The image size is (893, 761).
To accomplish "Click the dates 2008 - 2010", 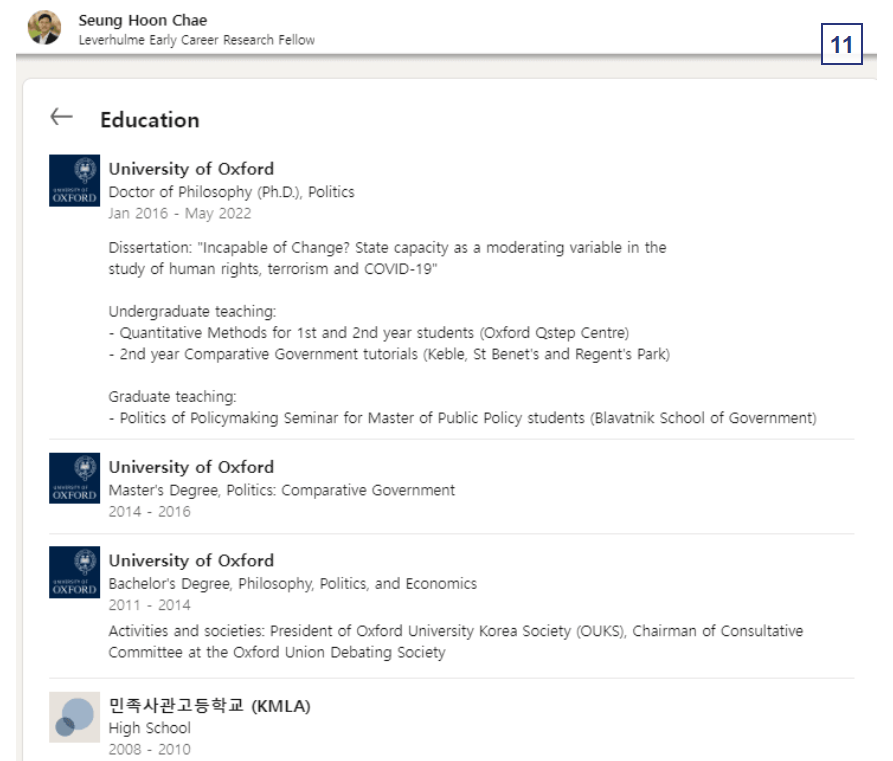I will [150, 750].
